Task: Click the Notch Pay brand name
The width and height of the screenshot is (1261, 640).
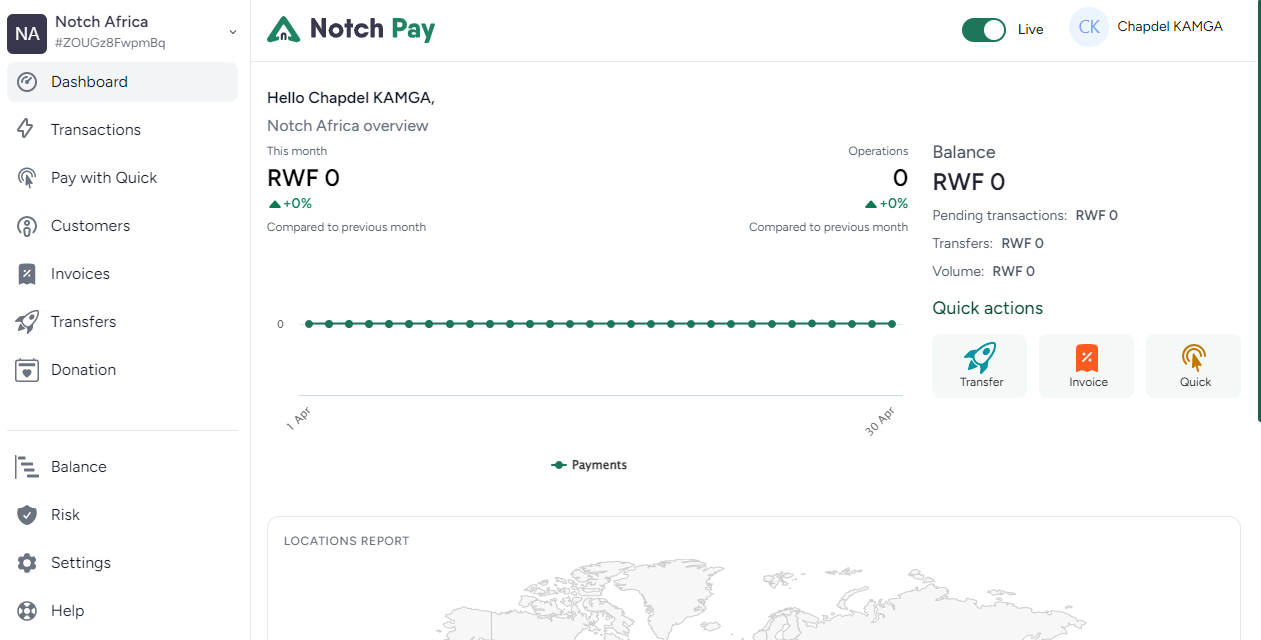Action: (372, 30)
